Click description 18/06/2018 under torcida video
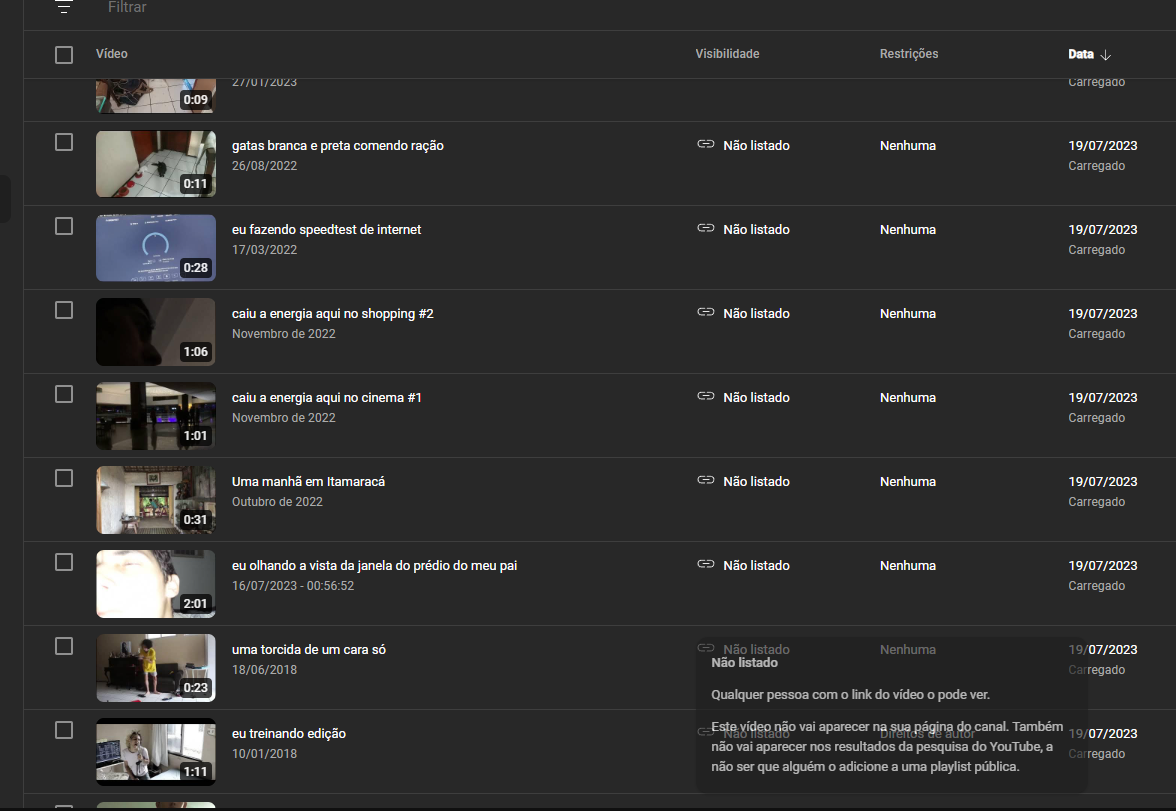1176x811 pixels. [x=264, y=670]
